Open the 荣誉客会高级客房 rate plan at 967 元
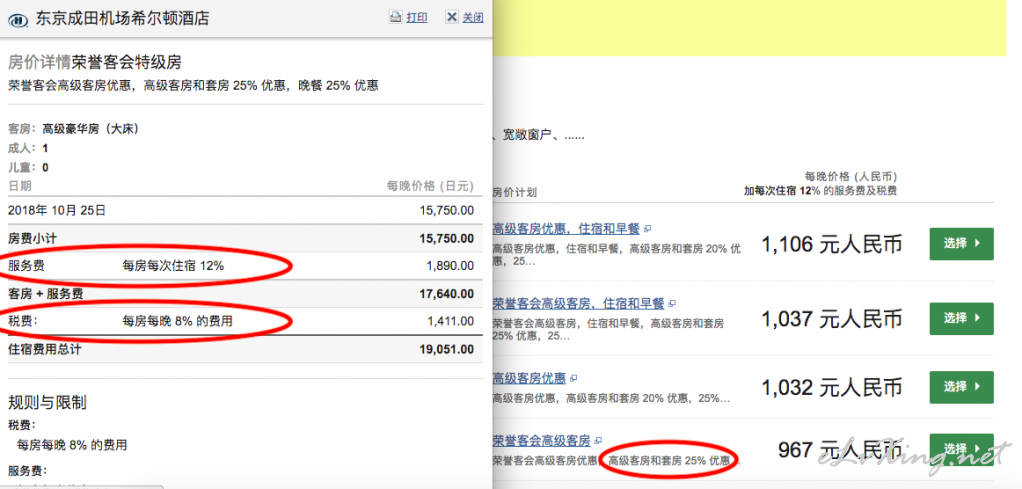 tap(542, 441)
